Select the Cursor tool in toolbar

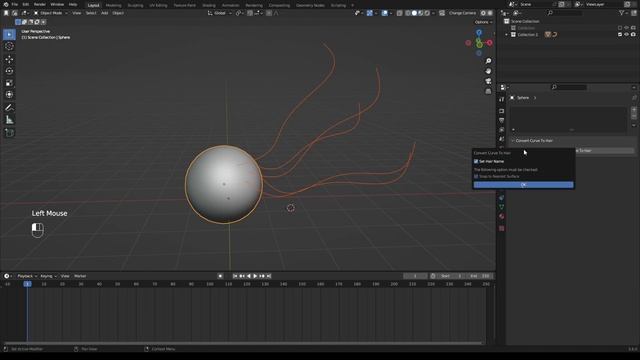click(x=9, y=46)
